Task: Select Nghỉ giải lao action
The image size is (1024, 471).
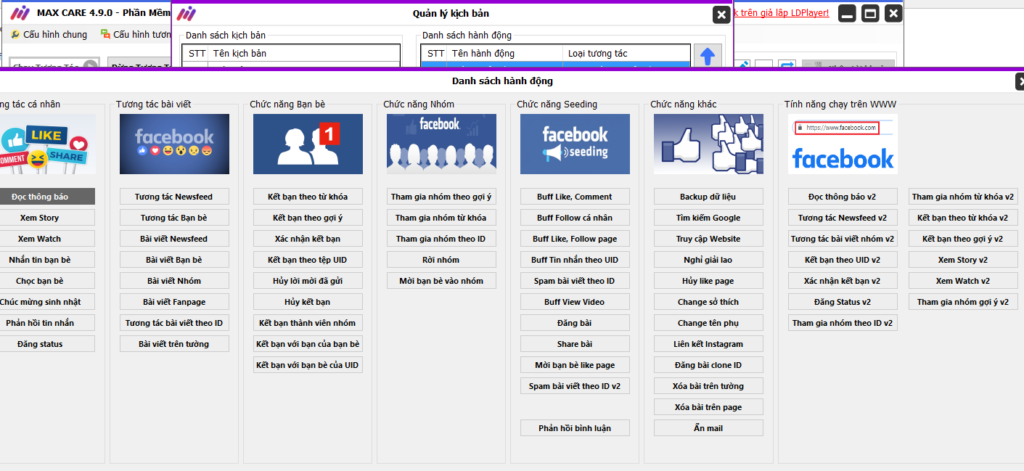Action: pos(709,259)
